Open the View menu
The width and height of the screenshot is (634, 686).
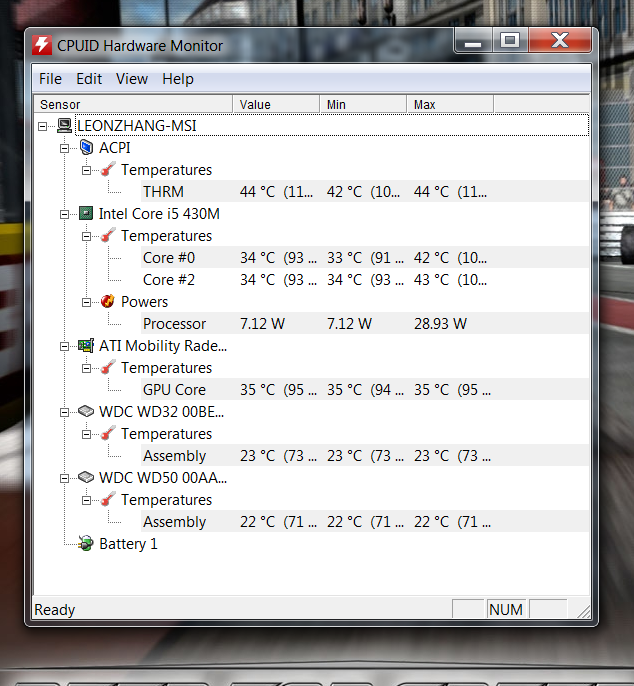(x=132, y=79)
